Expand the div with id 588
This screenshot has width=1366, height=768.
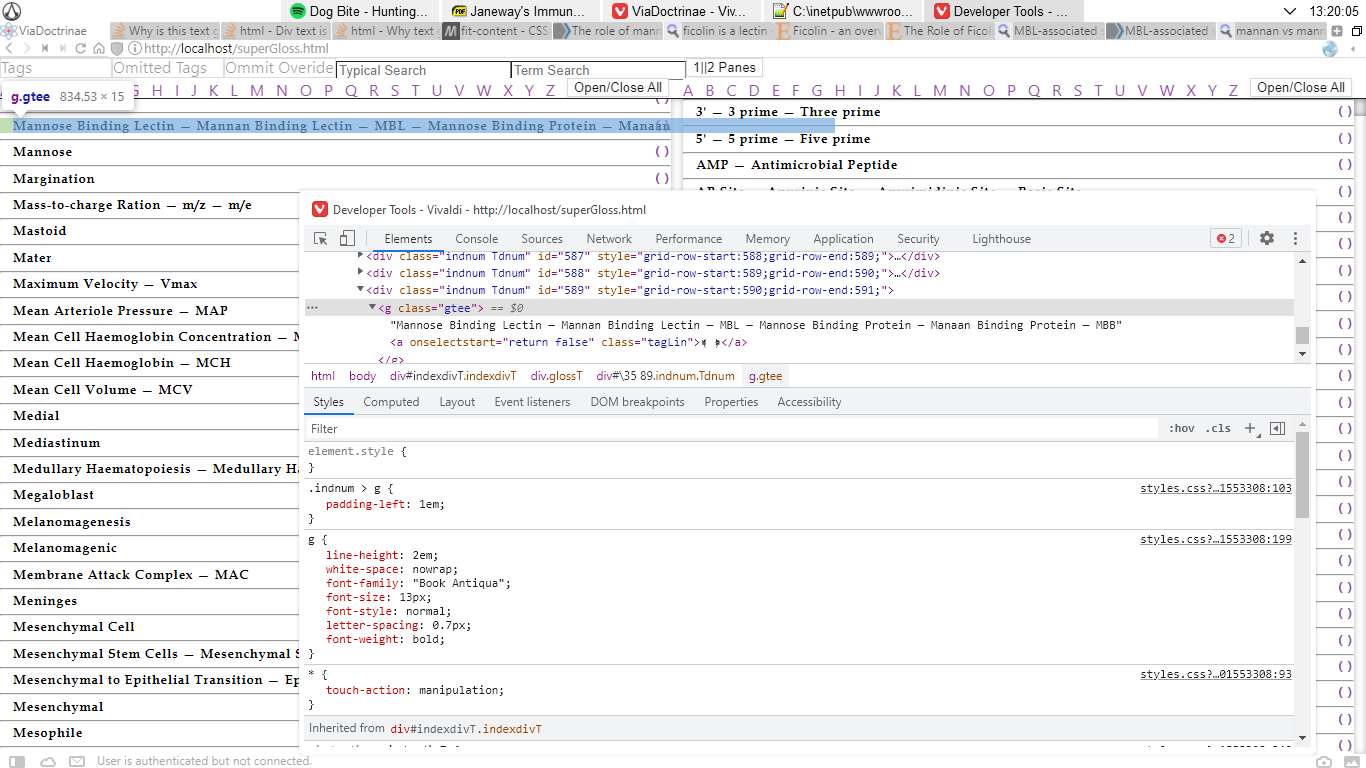tap(361, 272)
